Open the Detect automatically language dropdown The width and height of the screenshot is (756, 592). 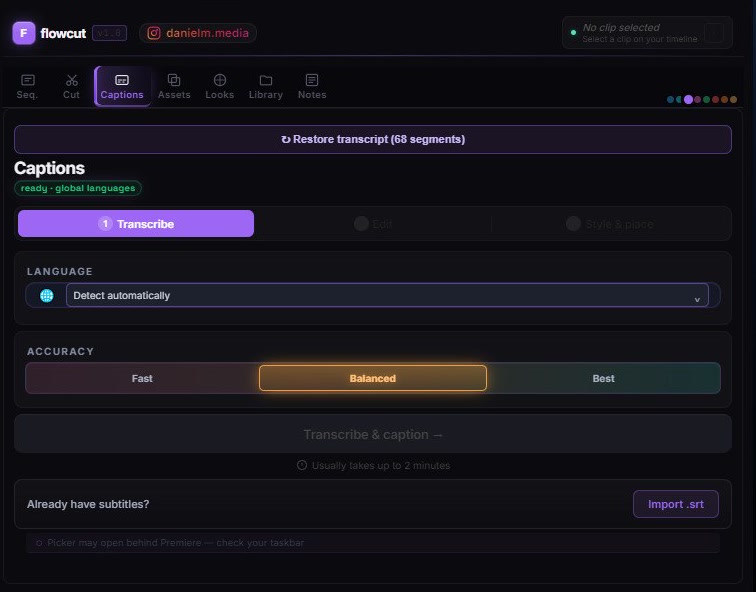click(x=387, y=296)
